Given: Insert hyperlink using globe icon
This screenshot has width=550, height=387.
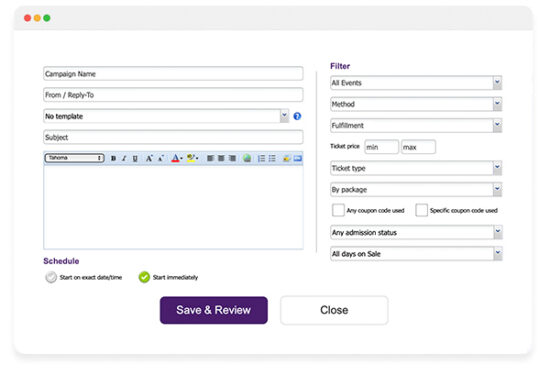Looking at the screenshot, I should coord(247,159).
